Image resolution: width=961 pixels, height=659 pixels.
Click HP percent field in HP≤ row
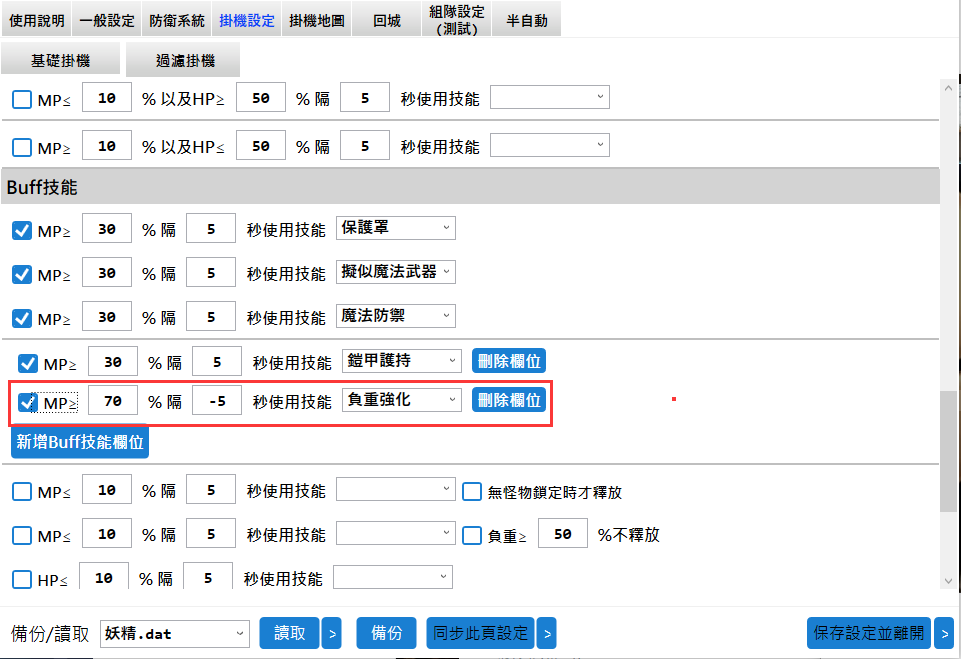(x=104, y=577)
